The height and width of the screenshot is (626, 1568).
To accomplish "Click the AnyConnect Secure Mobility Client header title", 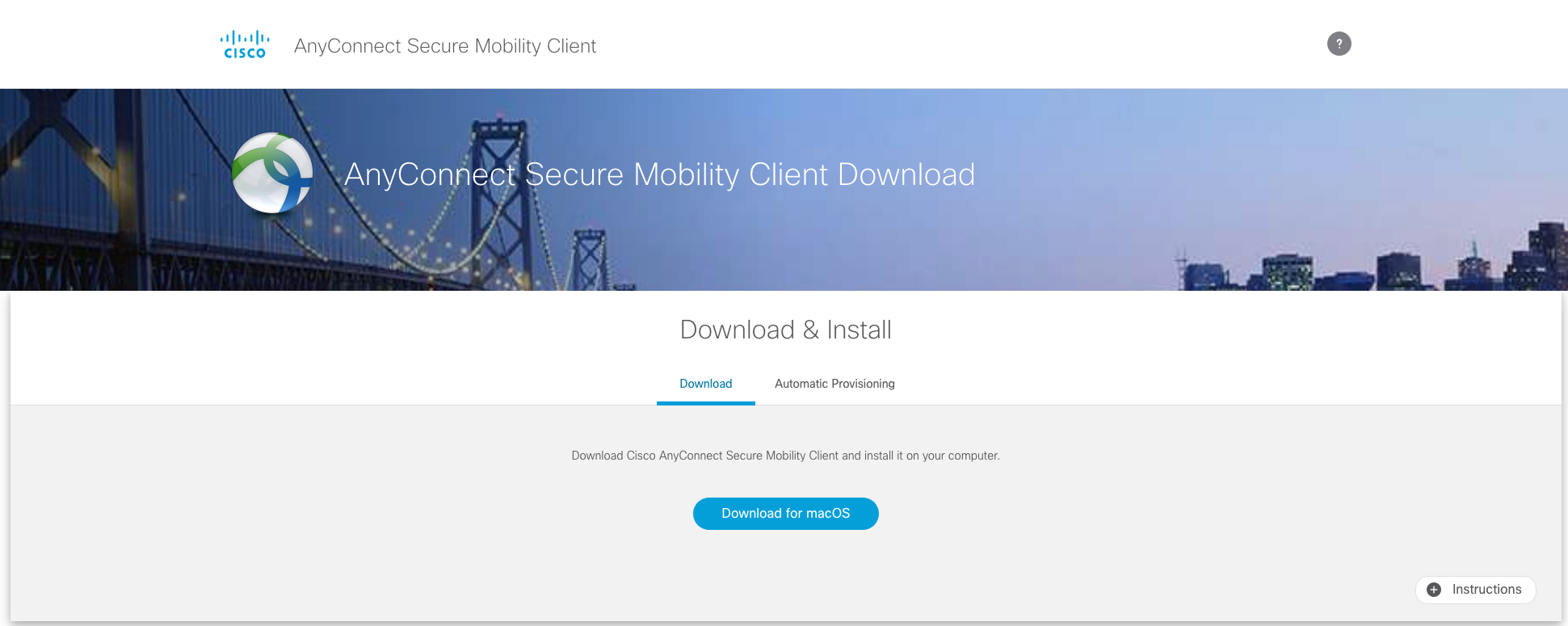I will 445,46.
